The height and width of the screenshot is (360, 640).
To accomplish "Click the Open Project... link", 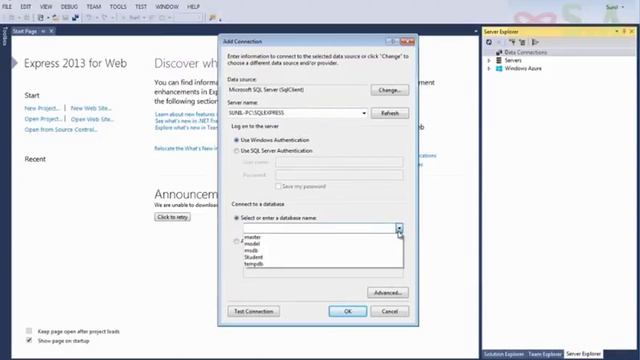I will point(43,119).
